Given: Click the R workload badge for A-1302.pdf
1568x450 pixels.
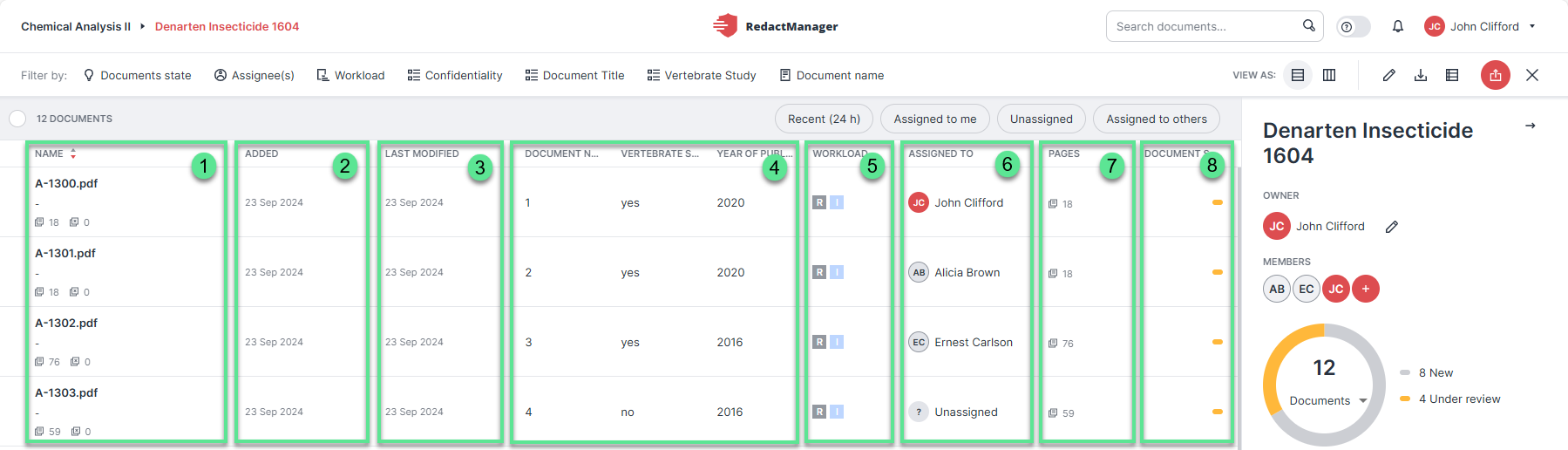Looking at the screenshot, I should (819, 342).
